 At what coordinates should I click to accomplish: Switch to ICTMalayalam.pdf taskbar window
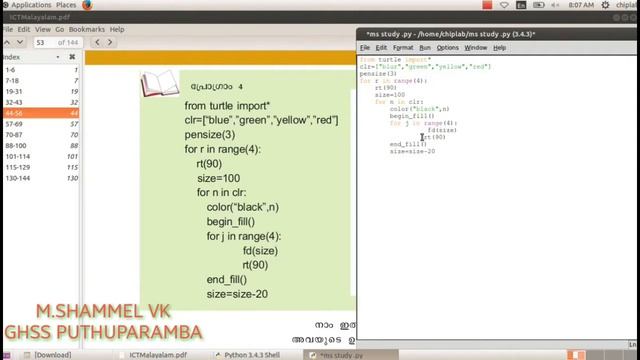tap(153, 355)
